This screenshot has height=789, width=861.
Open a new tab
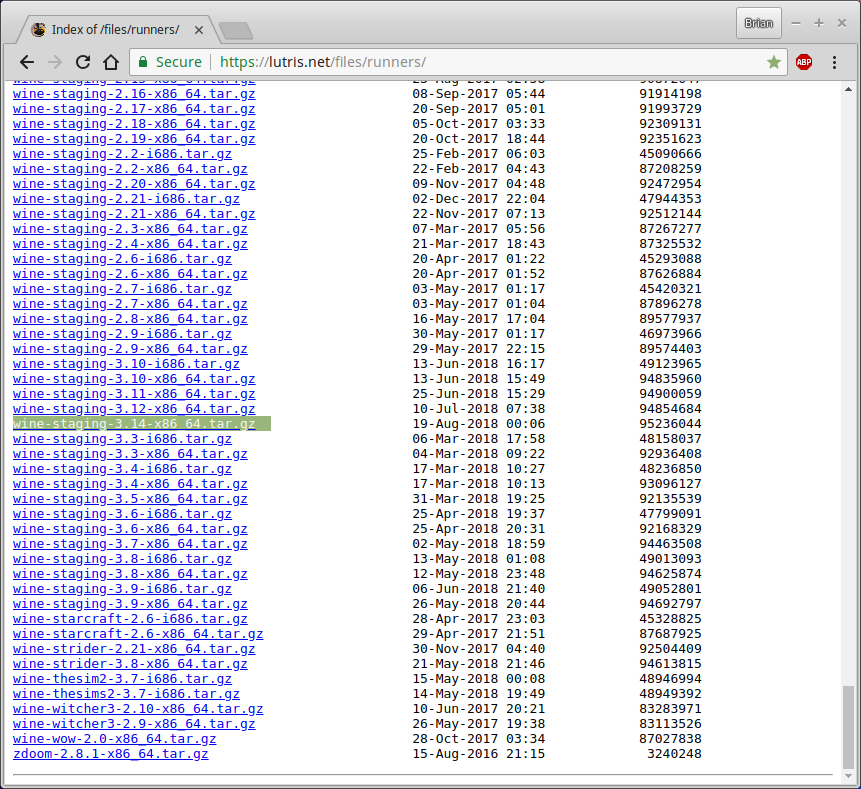tap(236, 31)
